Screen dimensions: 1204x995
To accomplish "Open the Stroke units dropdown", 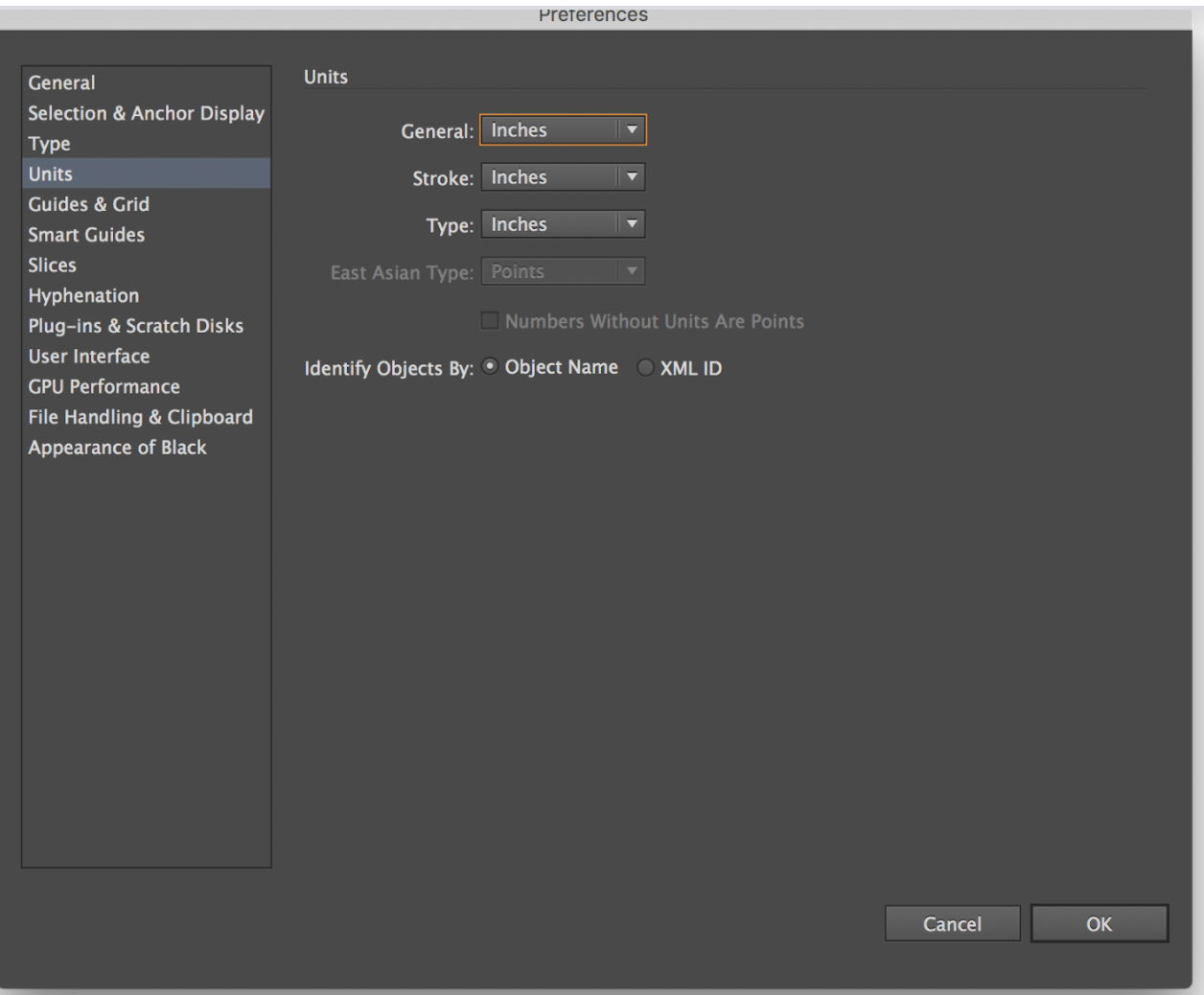I will point(563,177).
